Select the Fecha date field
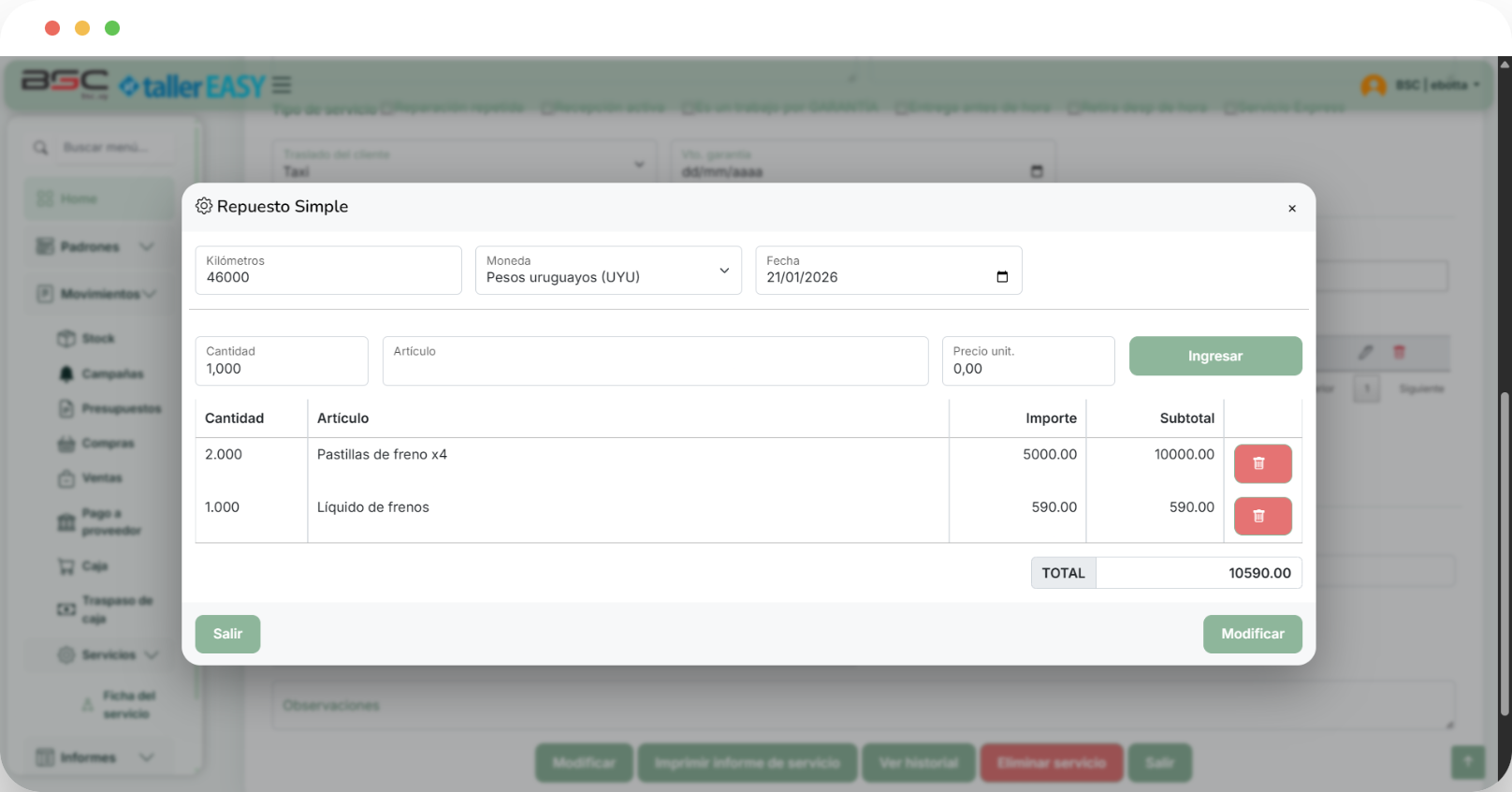1512x792 pixels. (x=888, y=271)
